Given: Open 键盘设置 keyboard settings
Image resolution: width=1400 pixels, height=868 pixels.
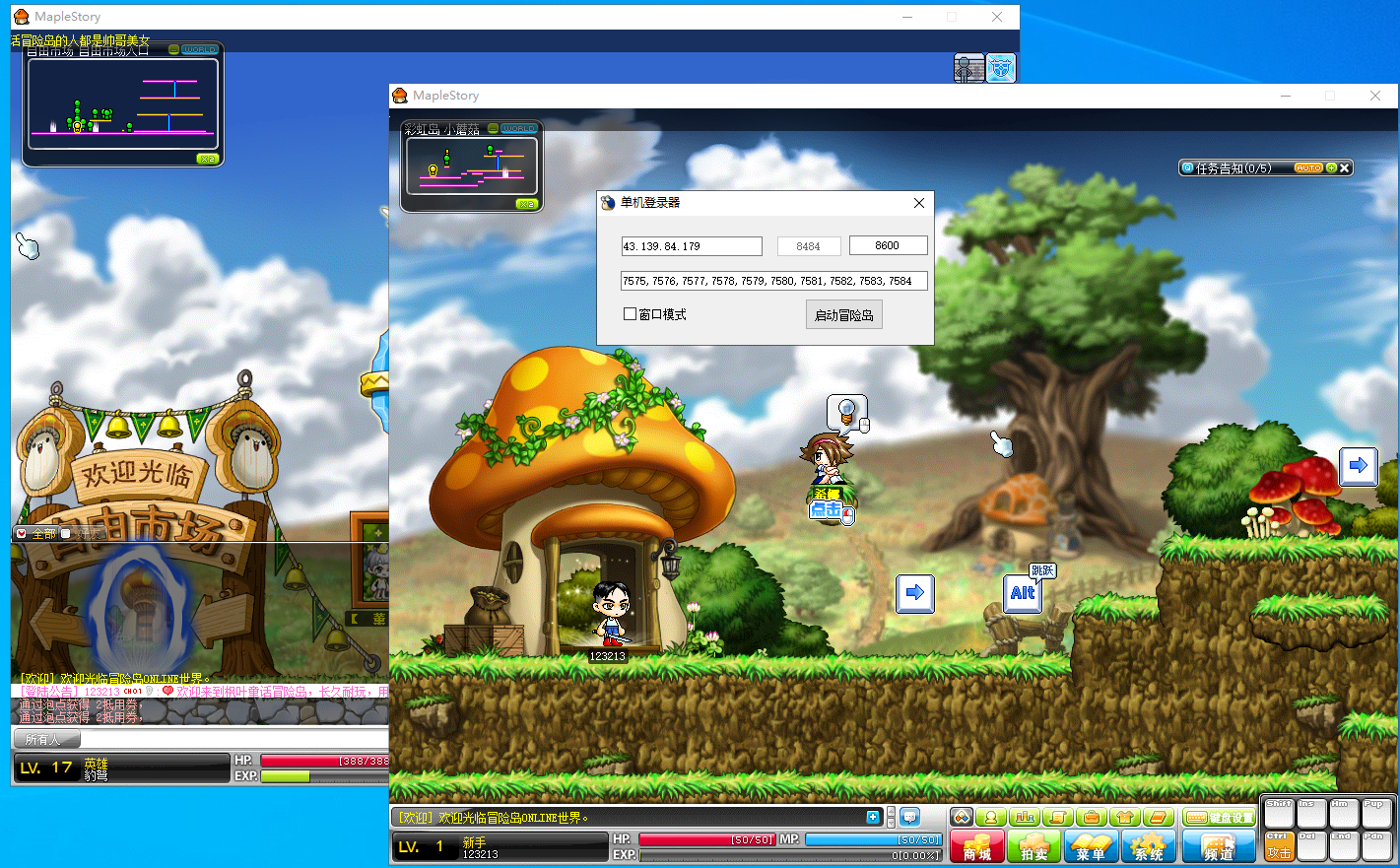Looking at the screenshot, I should (x=1219, y=818).
